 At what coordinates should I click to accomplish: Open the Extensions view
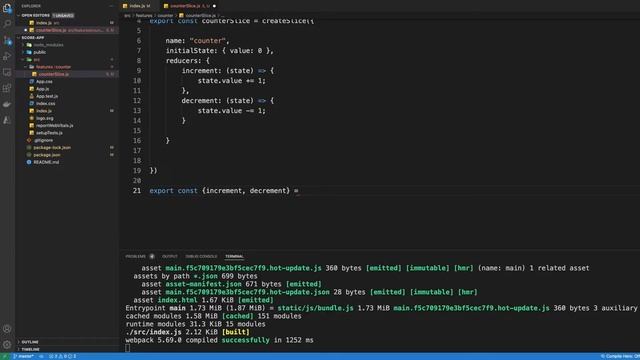coord(7,88)
